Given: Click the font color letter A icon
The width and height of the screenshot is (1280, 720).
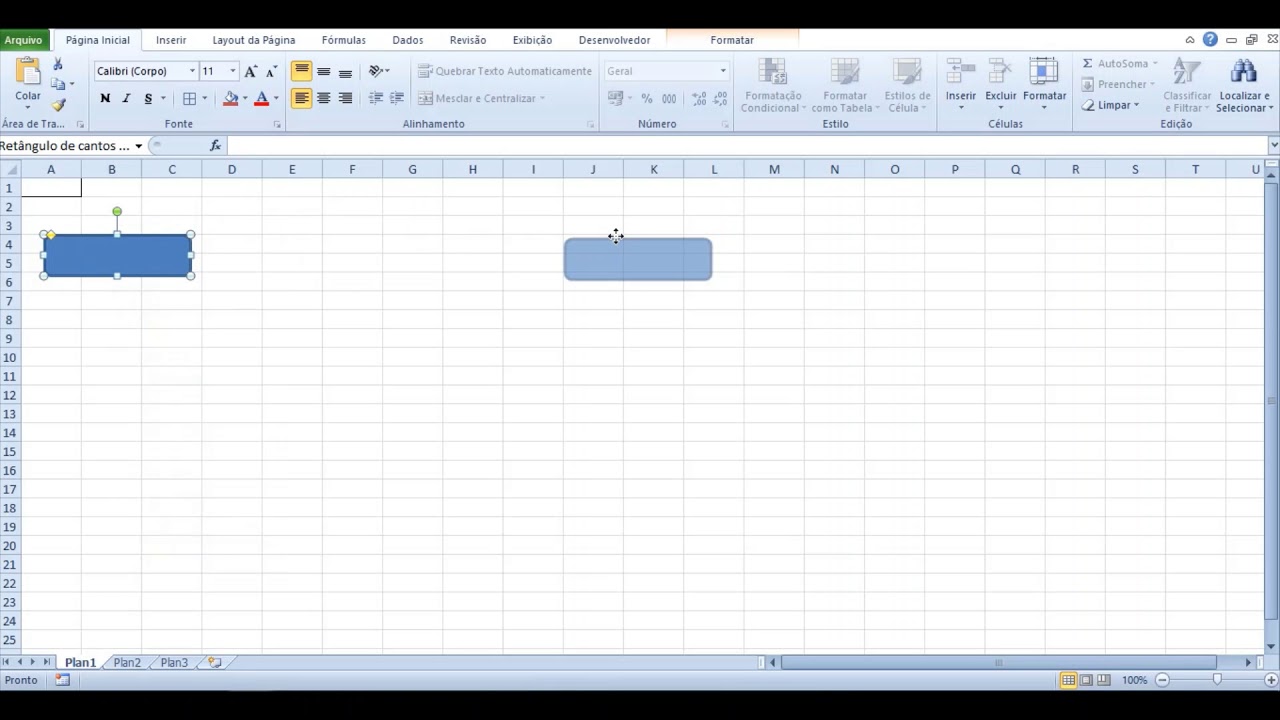Looking at the screenshot, I should pos(261,98).
